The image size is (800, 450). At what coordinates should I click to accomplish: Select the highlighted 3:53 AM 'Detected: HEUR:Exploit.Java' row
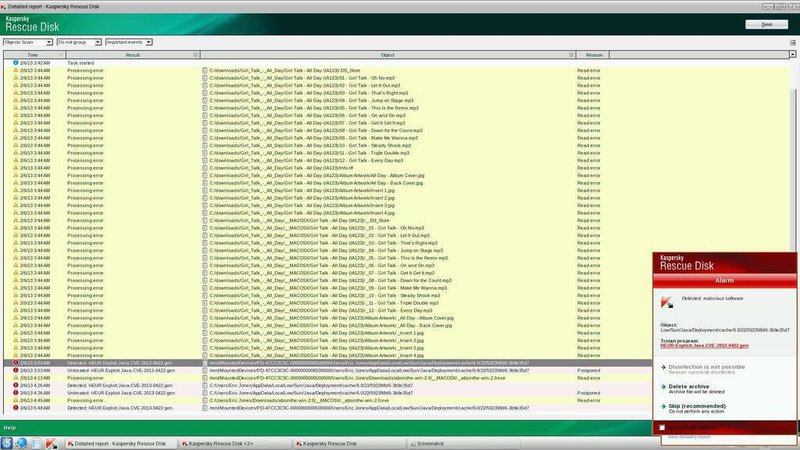328,363
